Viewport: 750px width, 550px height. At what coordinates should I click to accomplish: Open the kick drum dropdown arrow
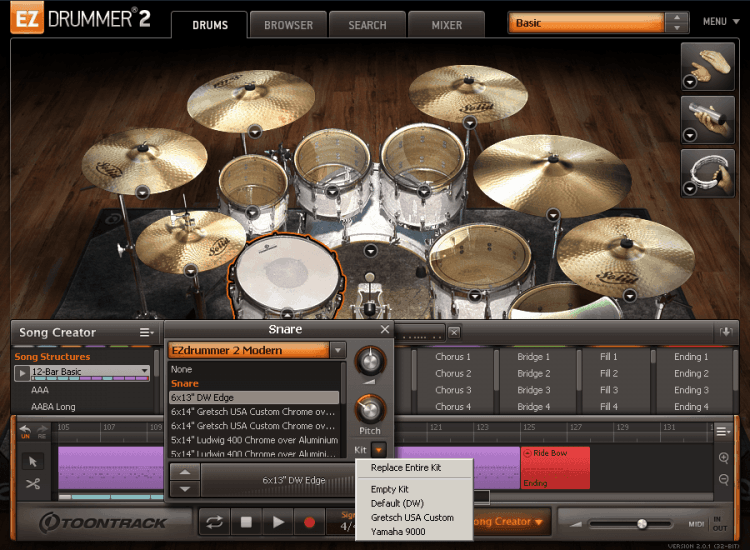coord(371,250)
